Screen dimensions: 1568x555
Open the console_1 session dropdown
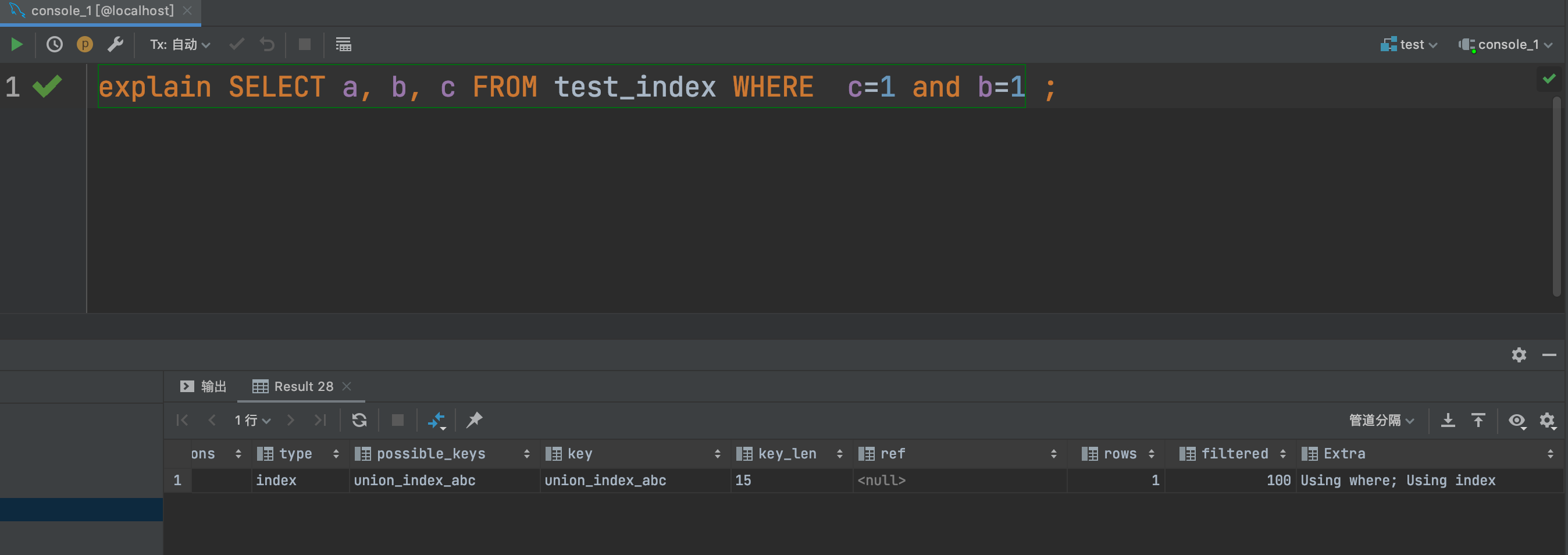click(x=1505, y=44)
